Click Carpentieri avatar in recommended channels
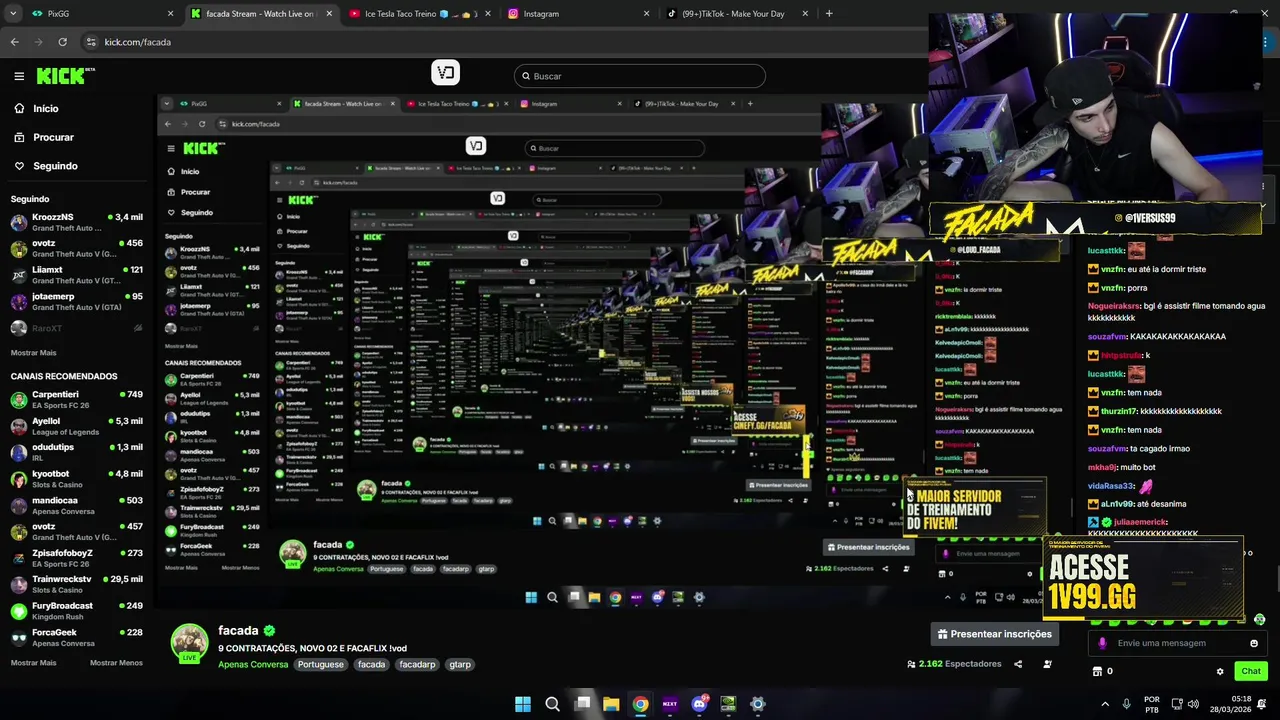This screenshot has width=1280, height=720. (19, 400)
